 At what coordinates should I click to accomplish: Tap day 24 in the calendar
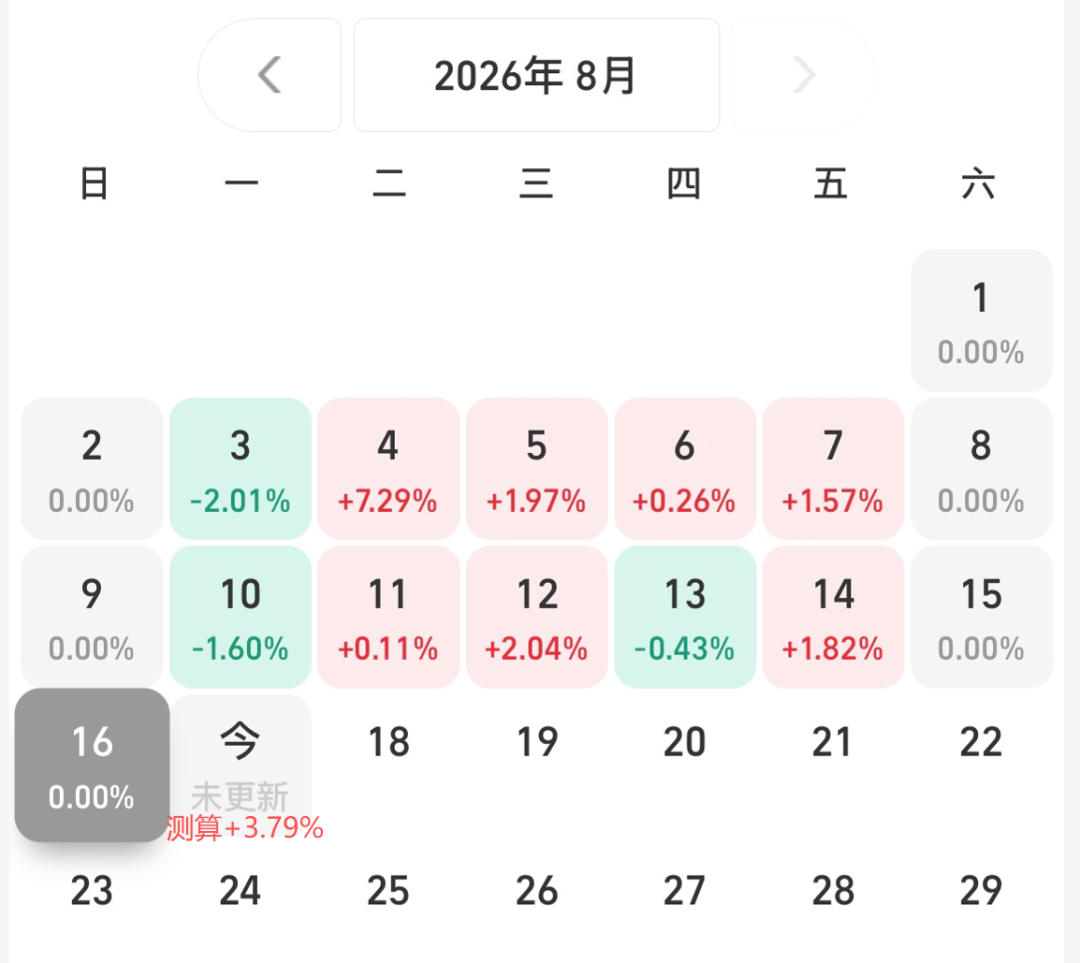coord(240,891)
